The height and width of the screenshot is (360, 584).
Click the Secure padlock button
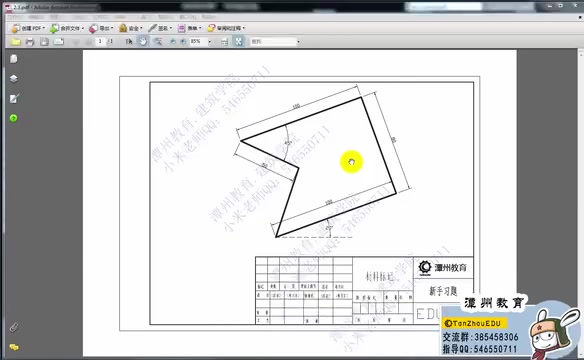[x=130, y=28]
